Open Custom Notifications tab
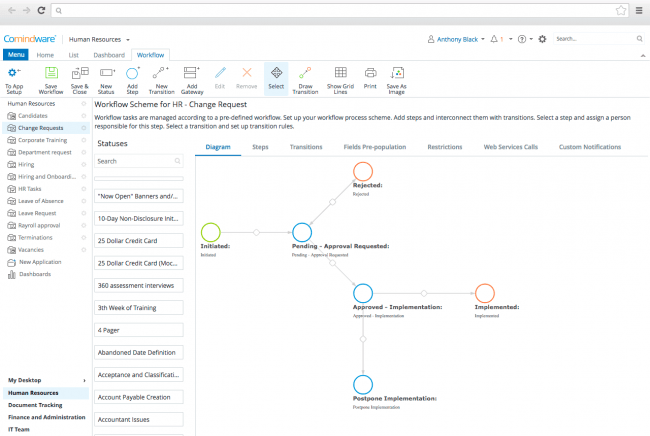 pyautogui.click(x=590, y=147)
